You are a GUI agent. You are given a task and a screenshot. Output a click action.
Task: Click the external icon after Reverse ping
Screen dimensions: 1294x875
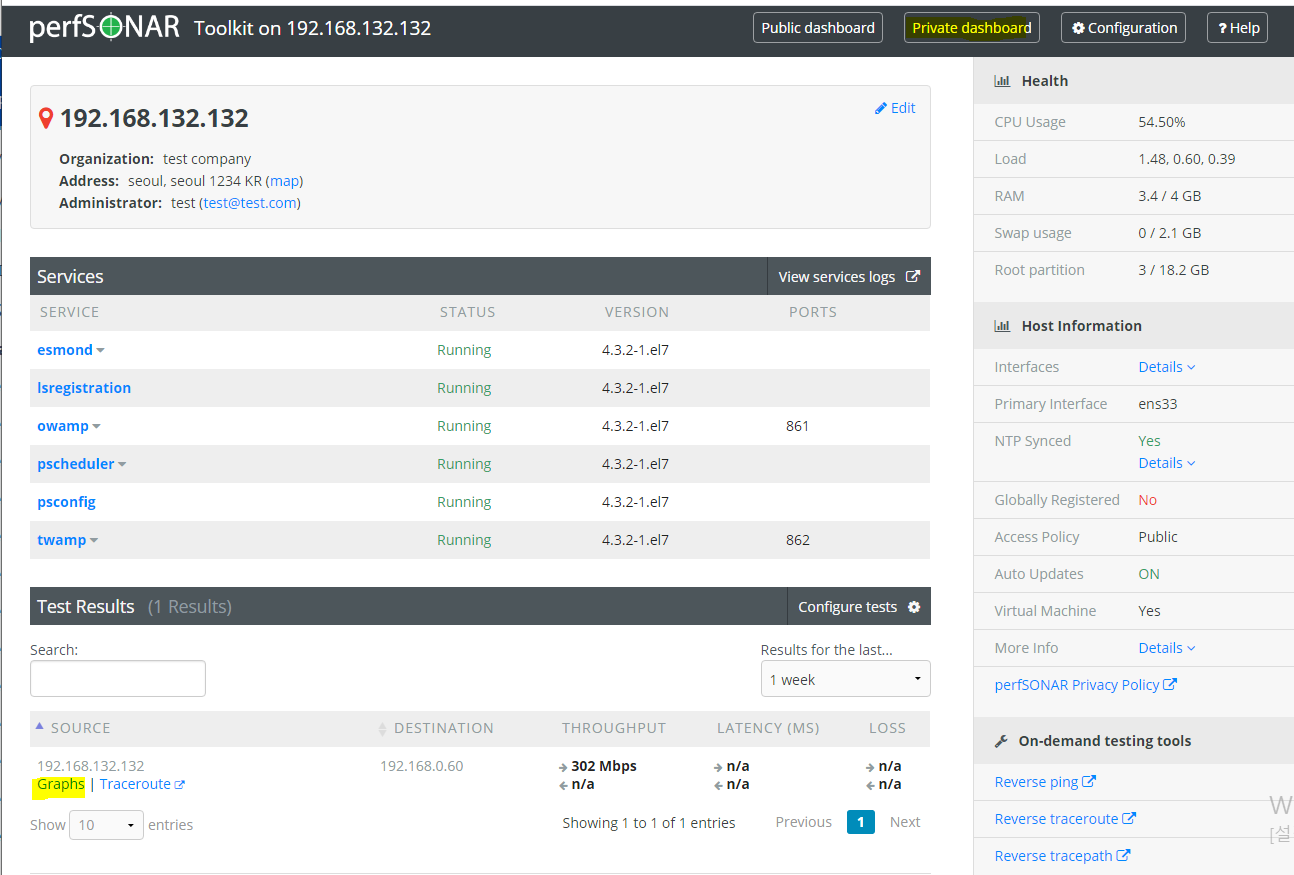tap(1089, 781)
